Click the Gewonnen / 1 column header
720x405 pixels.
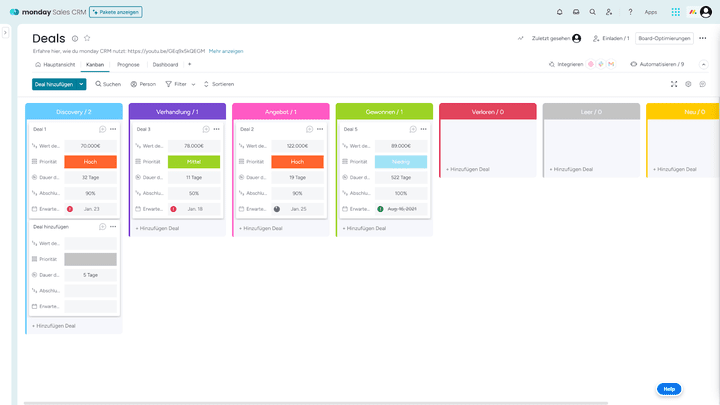click(x=384, y=112)
